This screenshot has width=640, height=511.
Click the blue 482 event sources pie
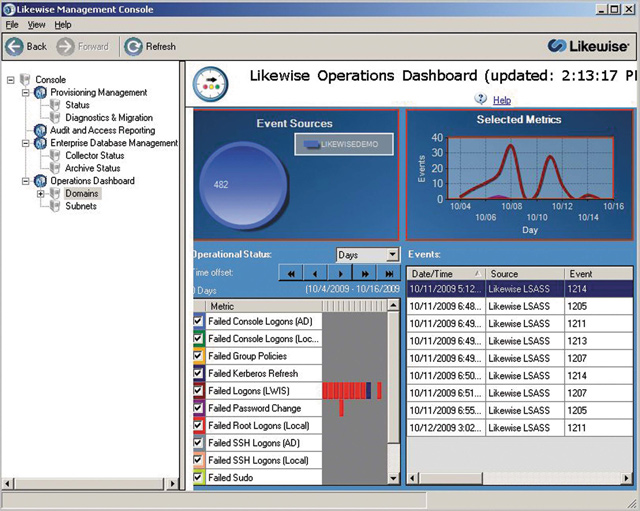point(243,185)
